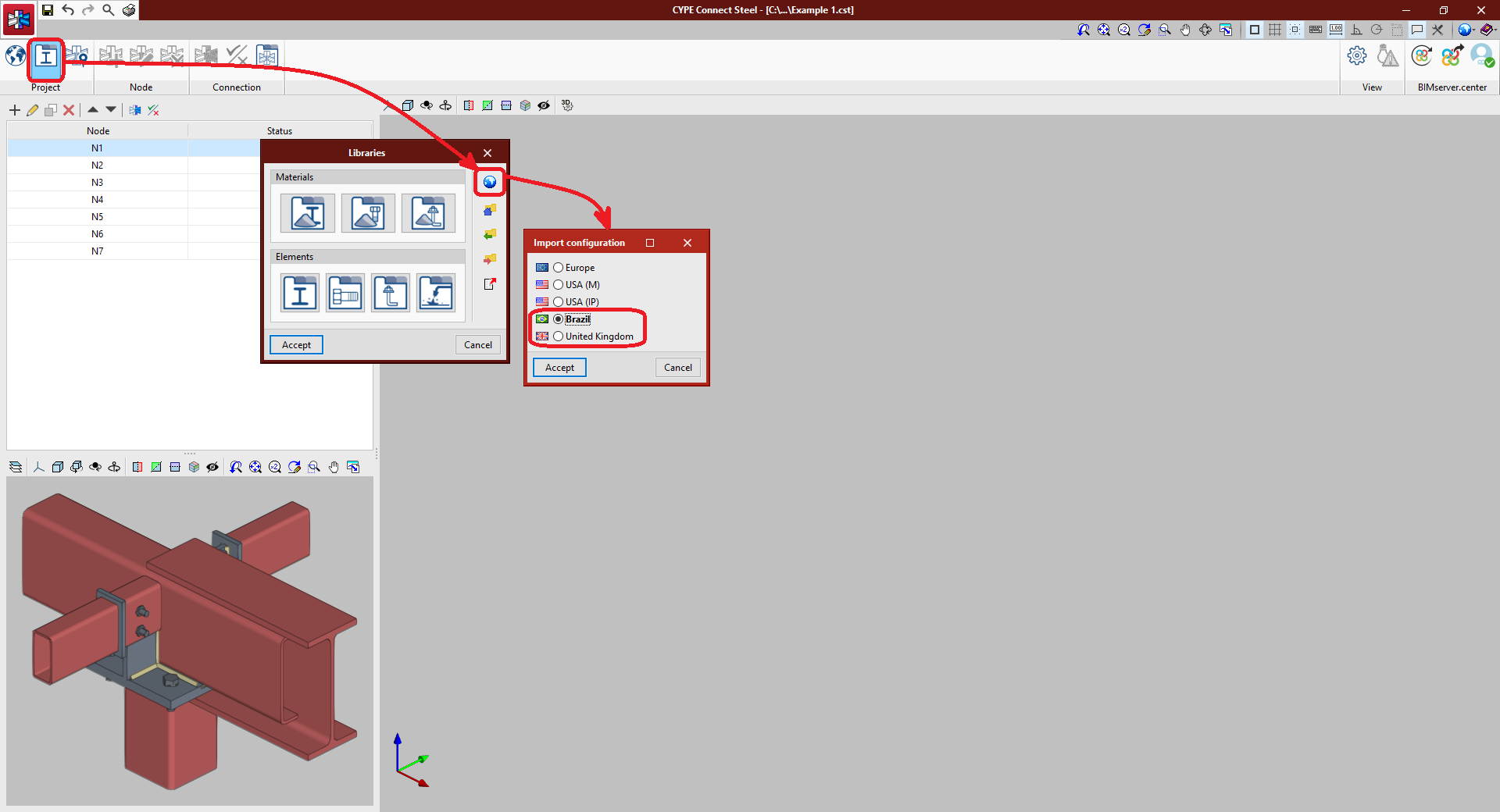This screenshot has width=1500, height=812.
Task: Open steel profiles material library icon
Action: [308, 213]
